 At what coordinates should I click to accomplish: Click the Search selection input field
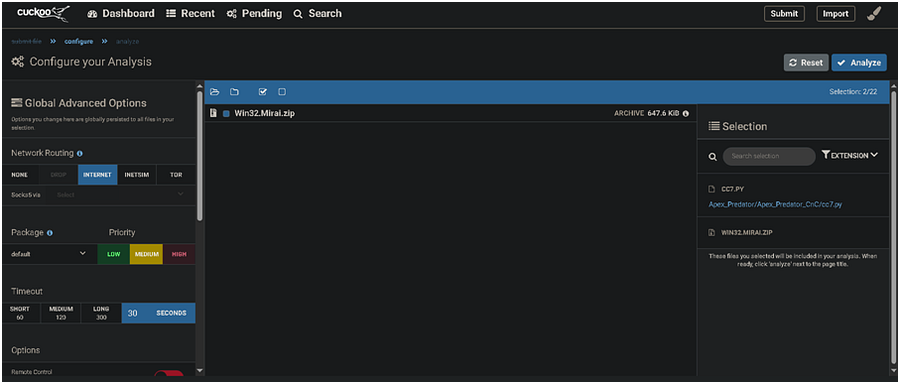coord(769,156)
